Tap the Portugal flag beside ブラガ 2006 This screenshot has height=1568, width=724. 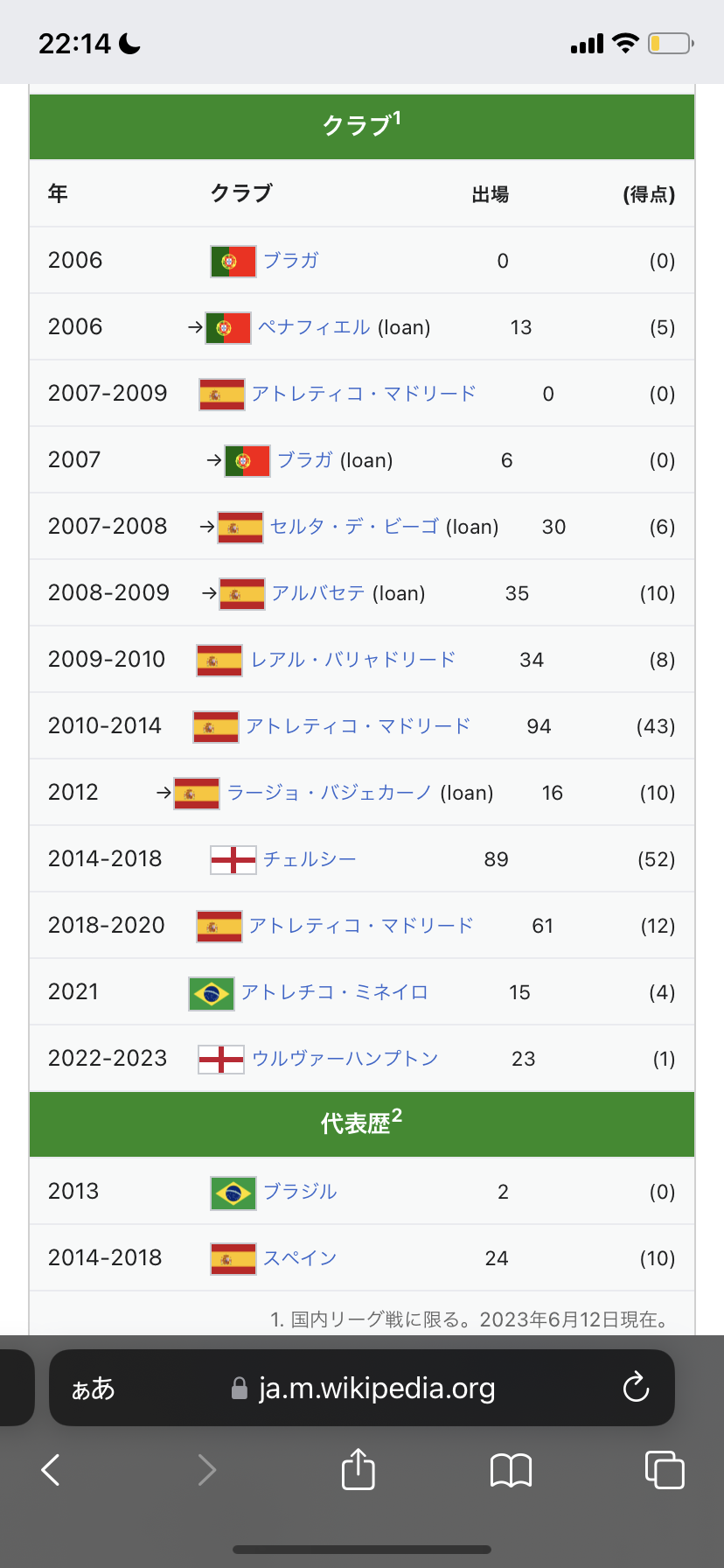click(x=233, y=262)
